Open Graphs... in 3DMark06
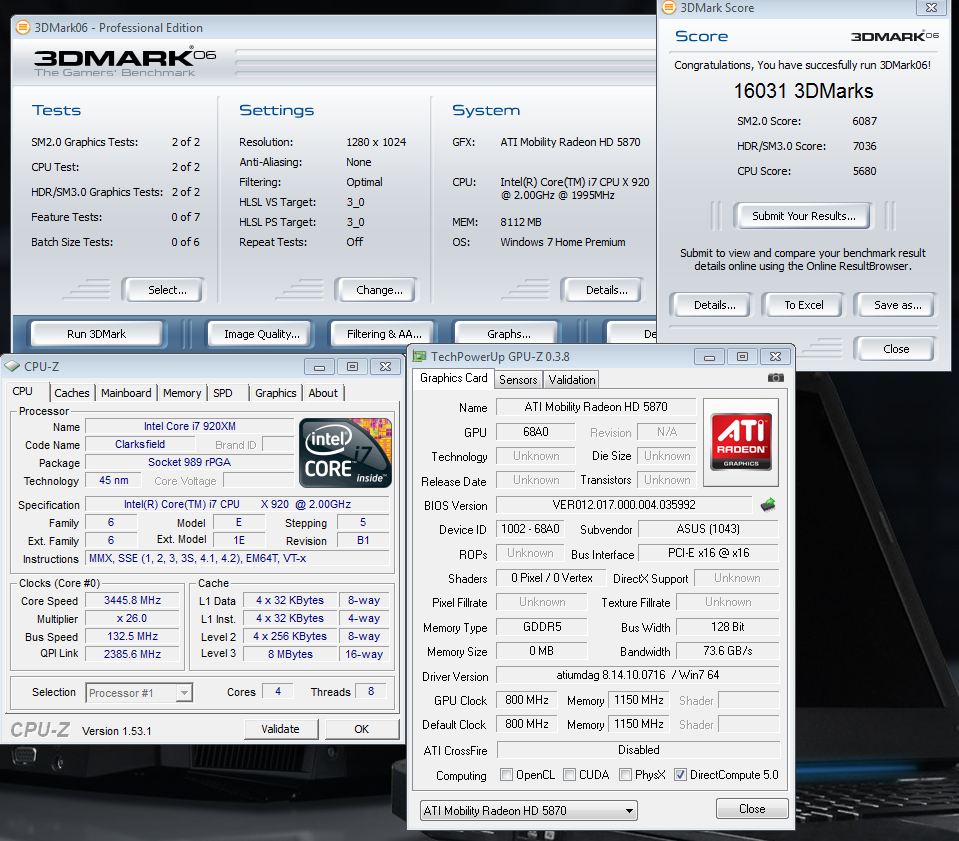The width and height of the screenshot is (959, 841). click(x=506, y=334)
